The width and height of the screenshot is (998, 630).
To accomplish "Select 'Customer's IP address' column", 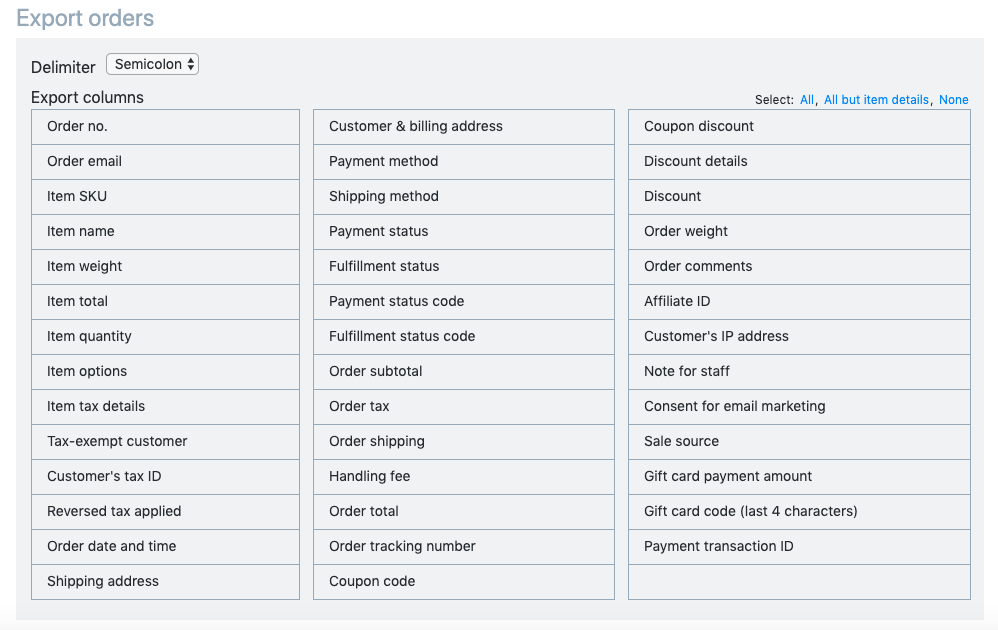I will 799,337.
